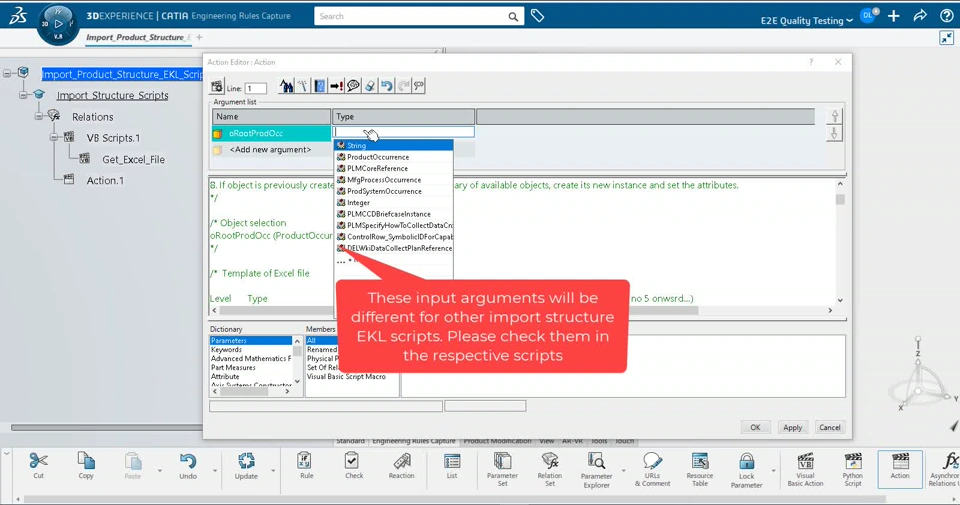Click the undo arrow in Action Editor toolbar
This screenshot has width=960, height=505.
click(386, 86)
